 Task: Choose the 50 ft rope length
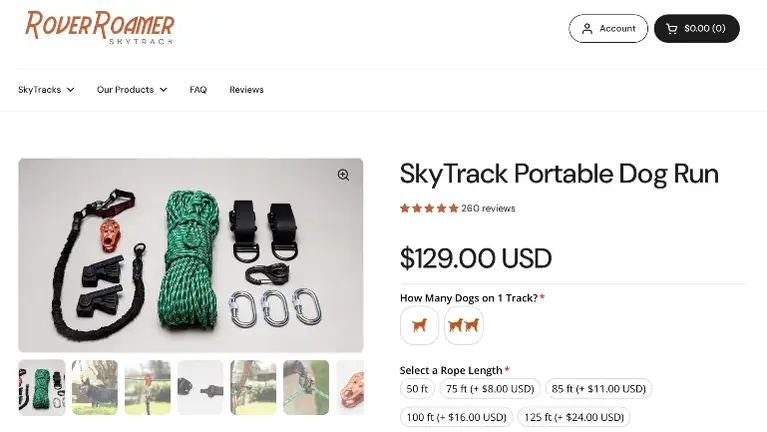point(416,389)
